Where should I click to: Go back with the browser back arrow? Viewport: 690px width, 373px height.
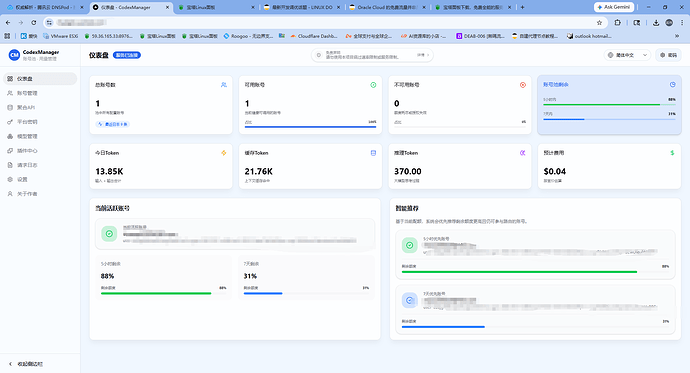pos(8,22)
